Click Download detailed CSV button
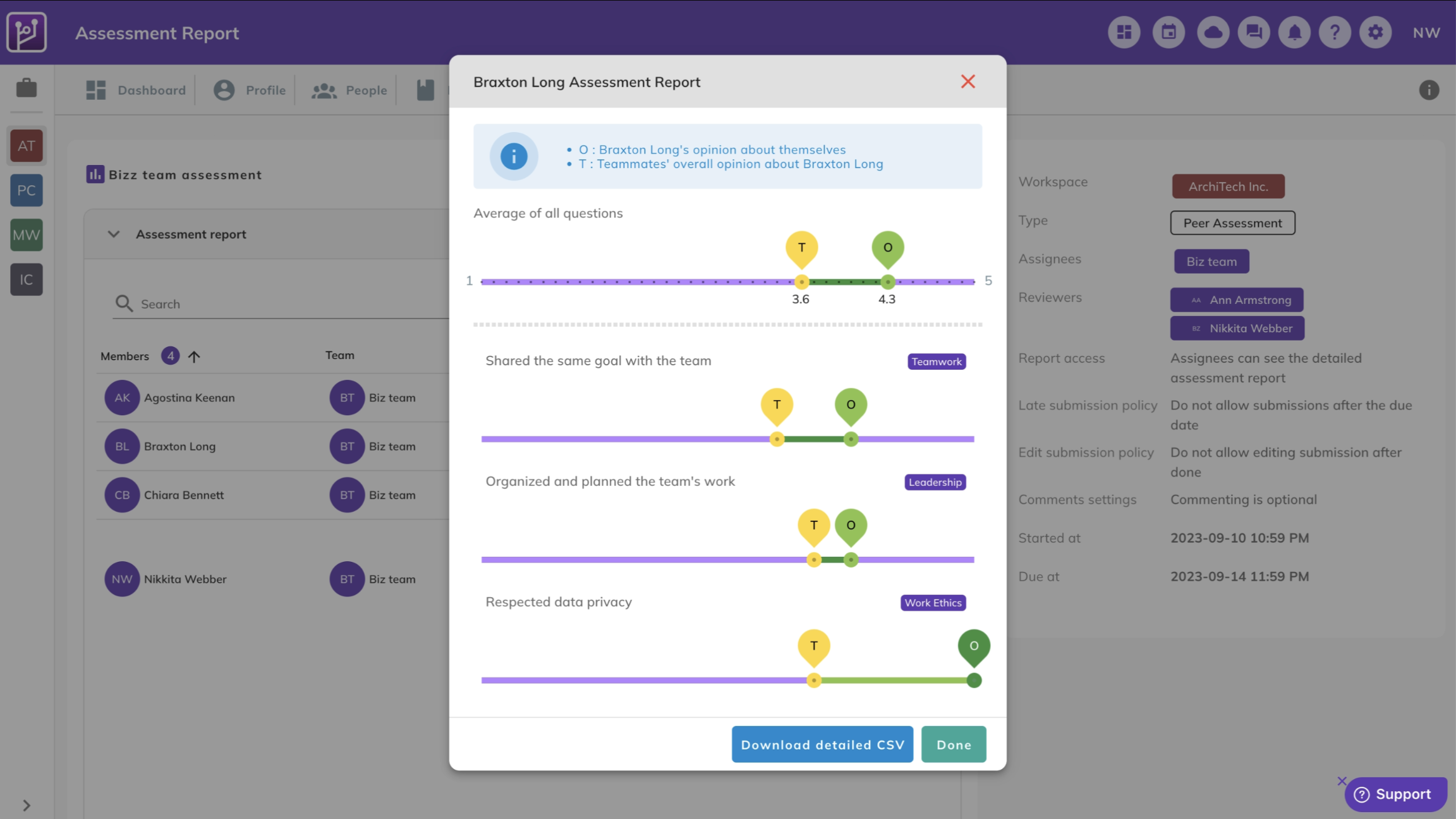Image resolution: width=1456 pixels, height=819 pixels. (x=822, y=744)
